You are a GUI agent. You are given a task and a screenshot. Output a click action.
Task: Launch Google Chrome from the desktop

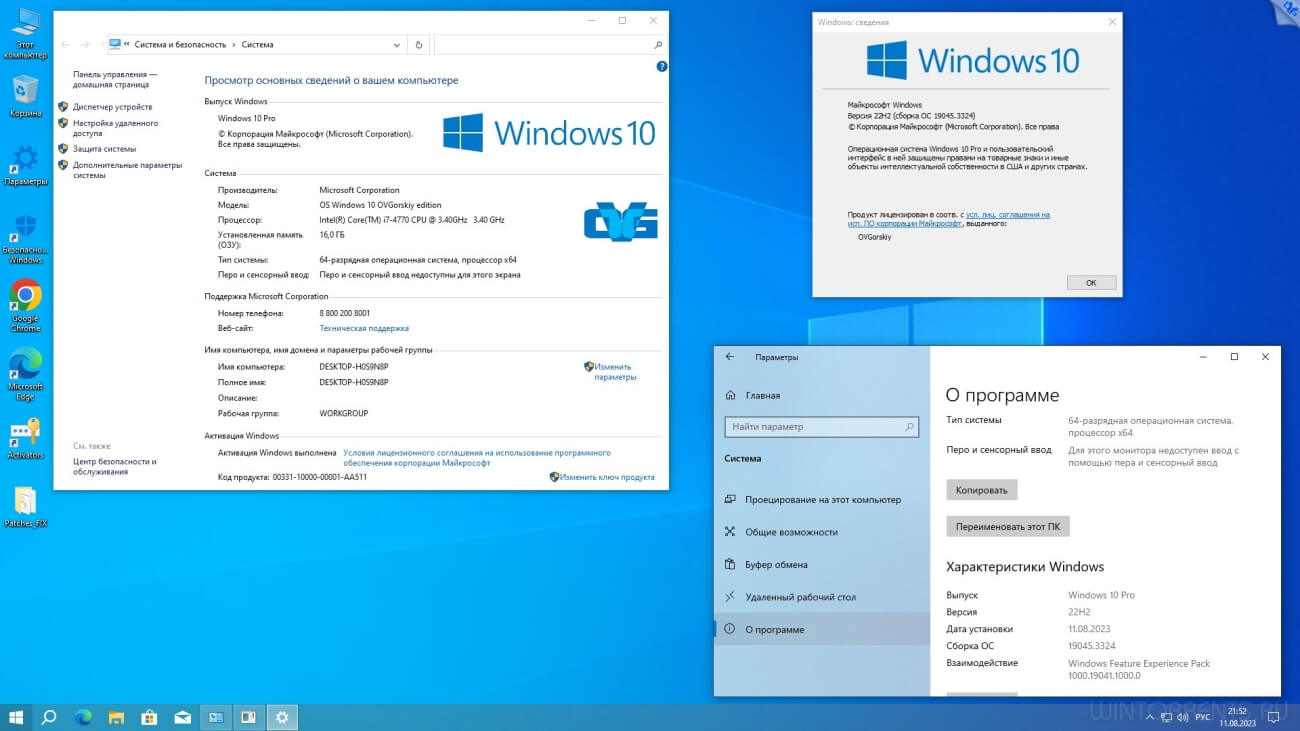coord(25,305)
